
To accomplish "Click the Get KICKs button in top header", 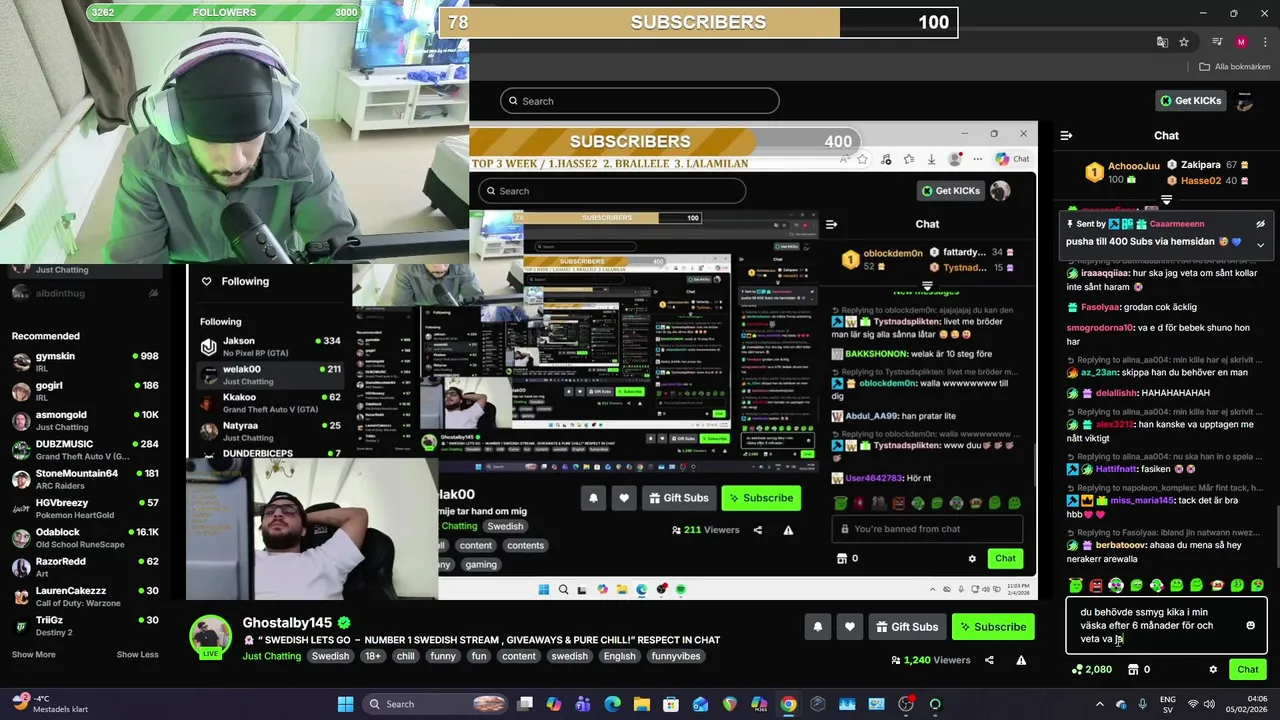I will 1191,100.
